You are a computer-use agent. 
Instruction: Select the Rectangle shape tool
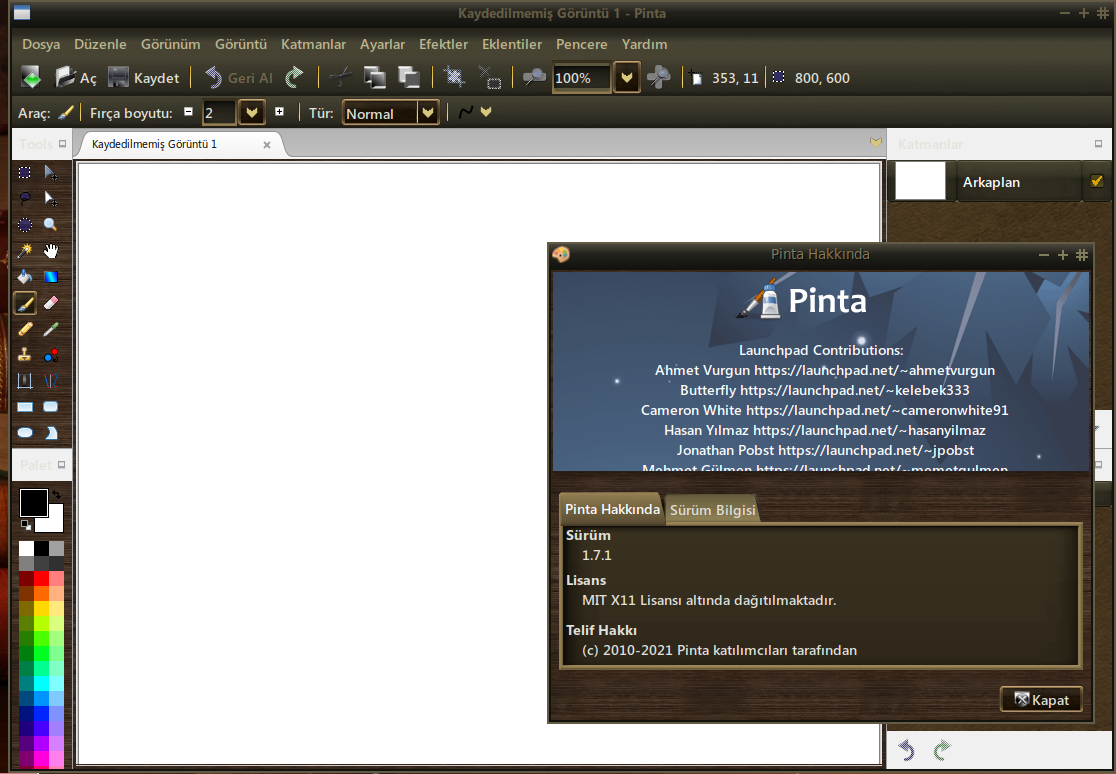(24, 407)
